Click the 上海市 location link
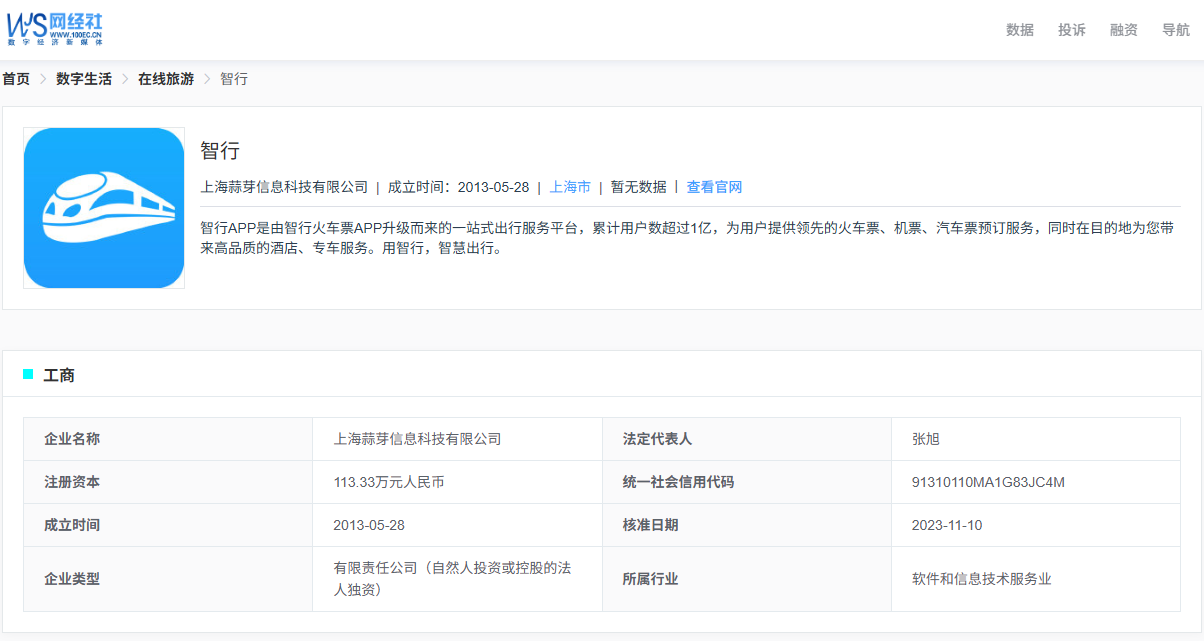The height and width of the screenshot is (641, 1204). pyautogui.click(x=570, y=187)
